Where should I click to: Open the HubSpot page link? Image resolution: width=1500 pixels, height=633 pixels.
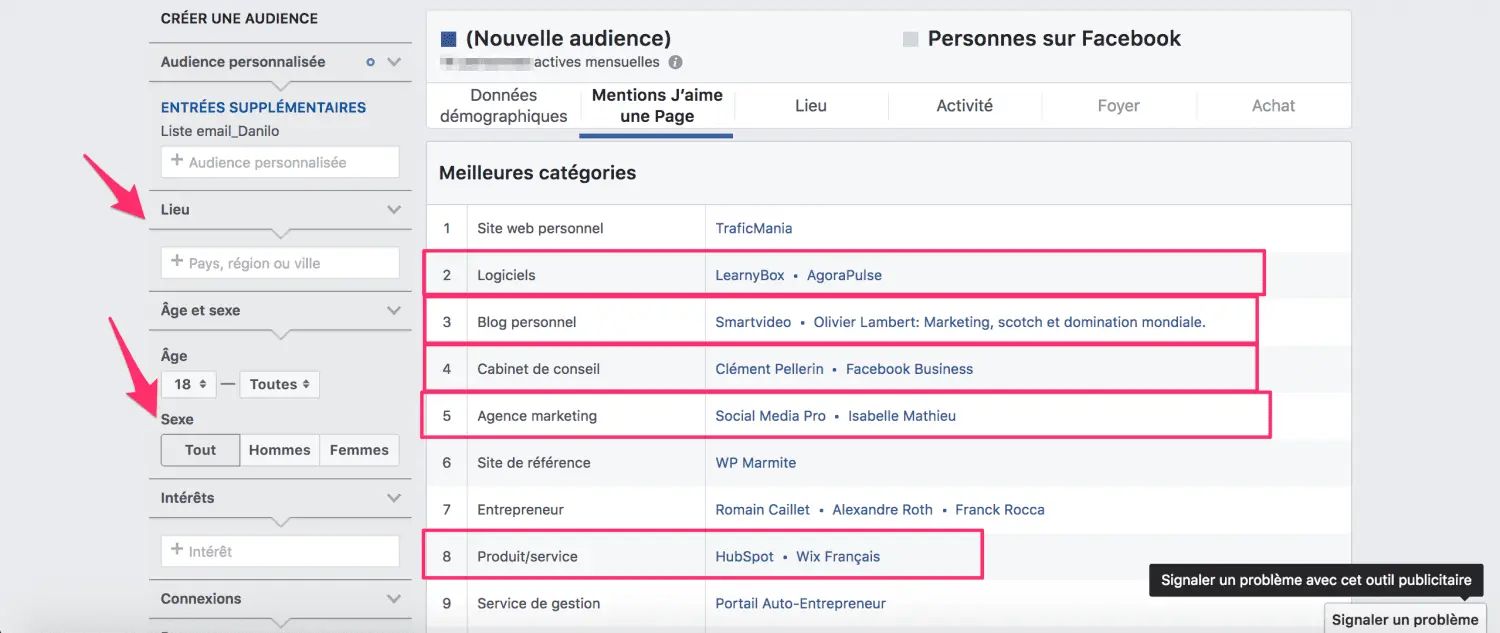pyautogui.click(x=745, y=557)
